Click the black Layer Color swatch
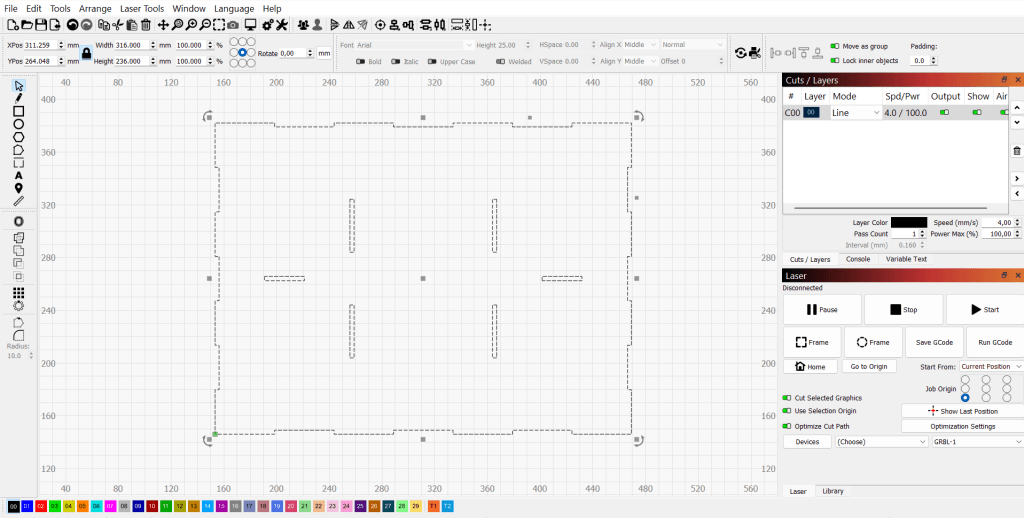Screen dimensions: 1024x518 [x=908, y=222]
